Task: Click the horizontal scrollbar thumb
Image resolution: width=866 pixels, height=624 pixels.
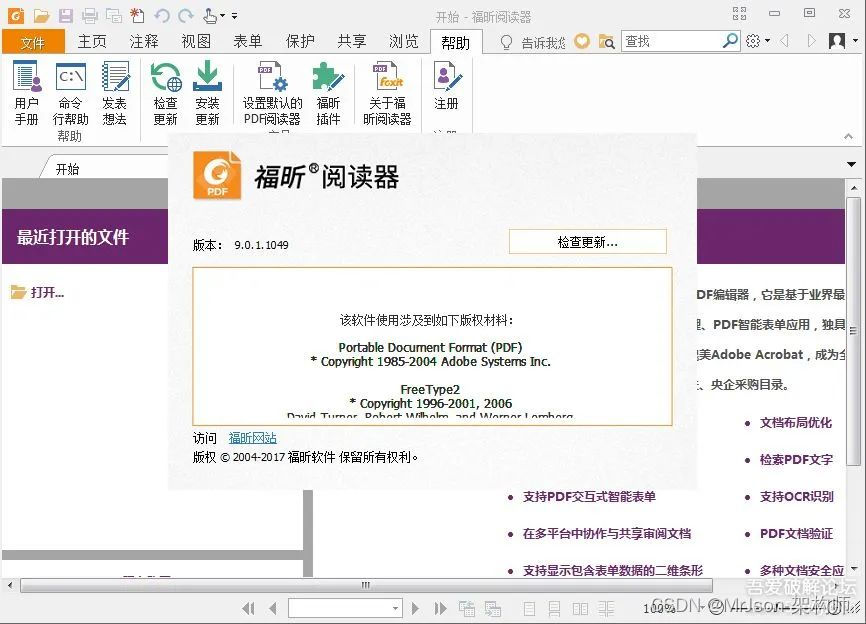Action: pos(366,585)
